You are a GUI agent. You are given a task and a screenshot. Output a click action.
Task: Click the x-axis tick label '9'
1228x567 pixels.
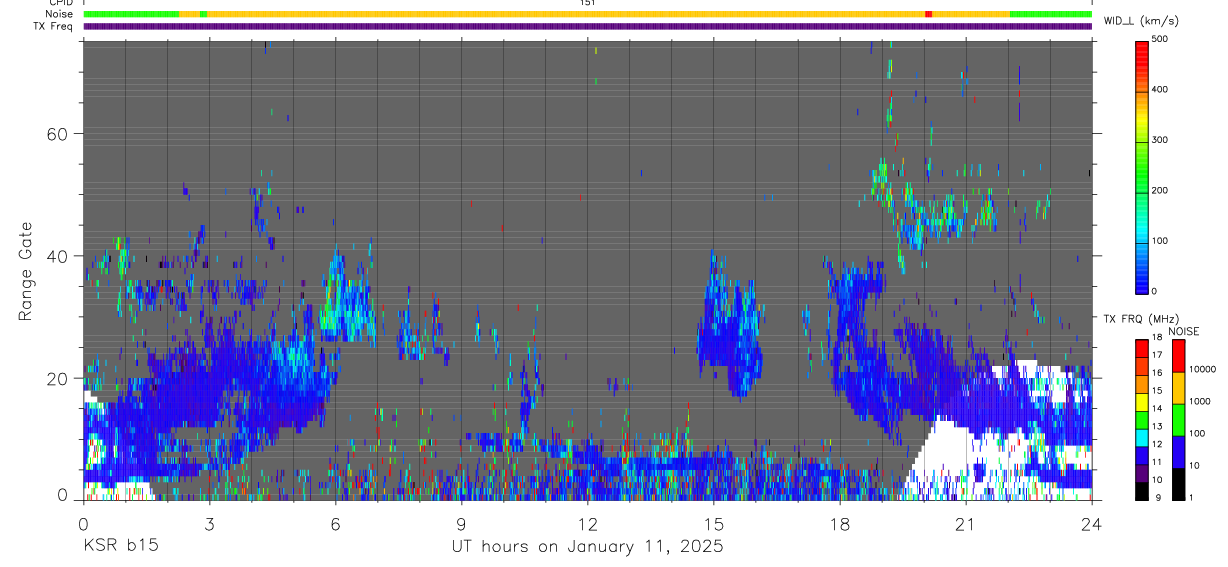461,524
